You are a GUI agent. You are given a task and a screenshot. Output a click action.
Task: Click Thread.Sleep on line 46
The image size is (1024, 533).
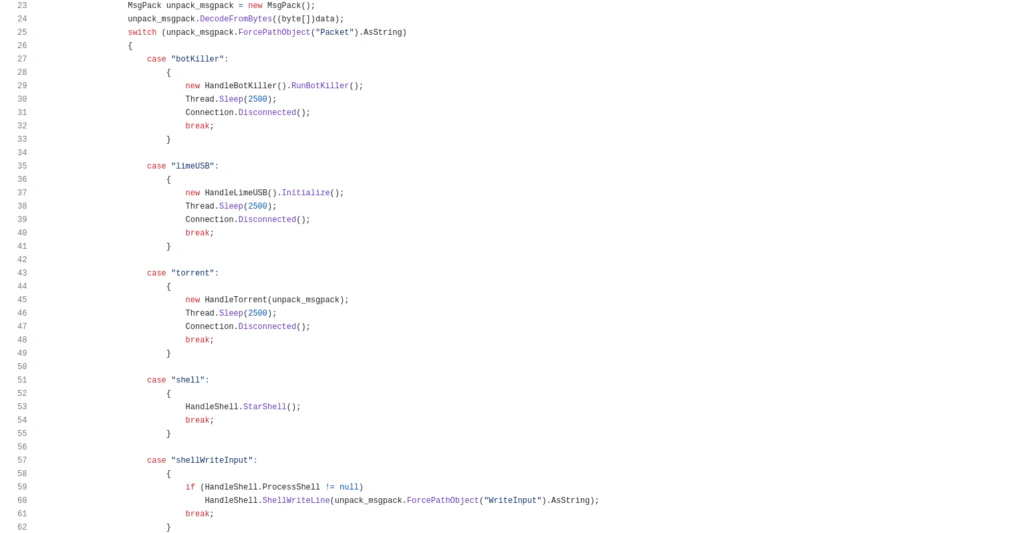click(214, 314)
